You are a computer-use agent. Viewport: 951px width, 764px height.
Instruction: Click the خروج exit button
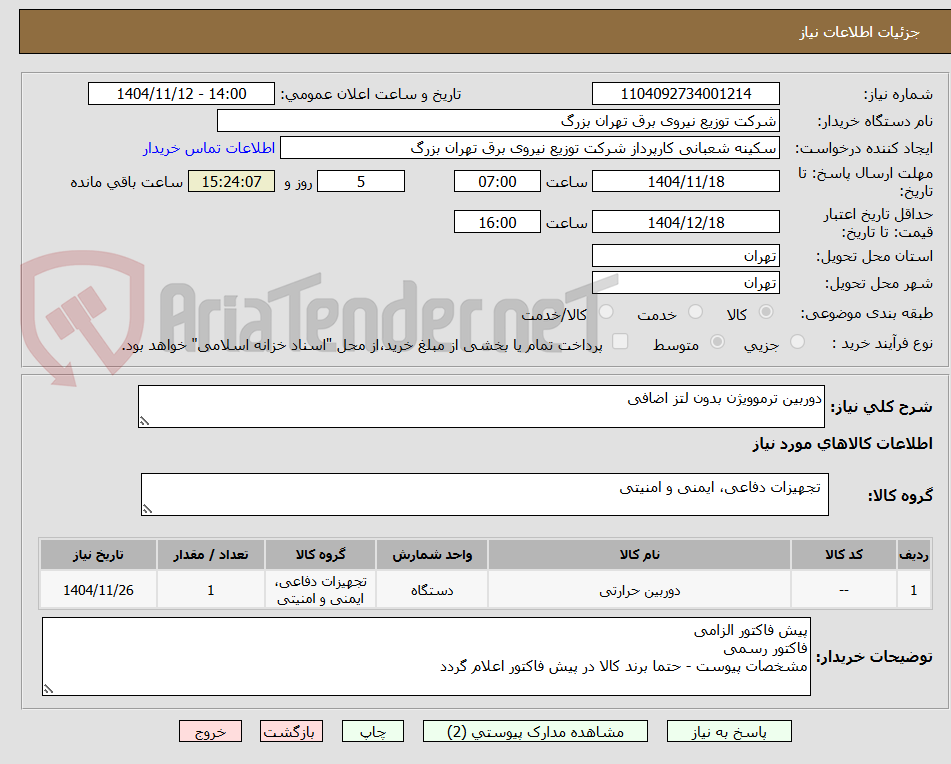click(210, 731)
